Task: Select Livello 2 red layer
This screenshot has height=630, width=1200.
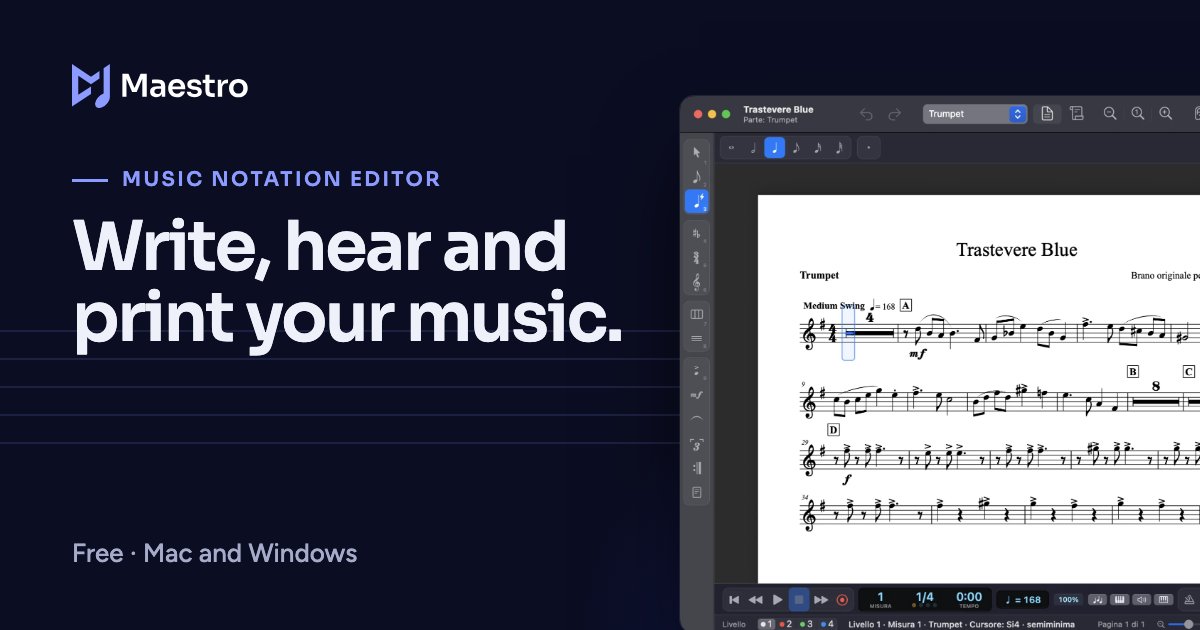Action: (785, 624)
